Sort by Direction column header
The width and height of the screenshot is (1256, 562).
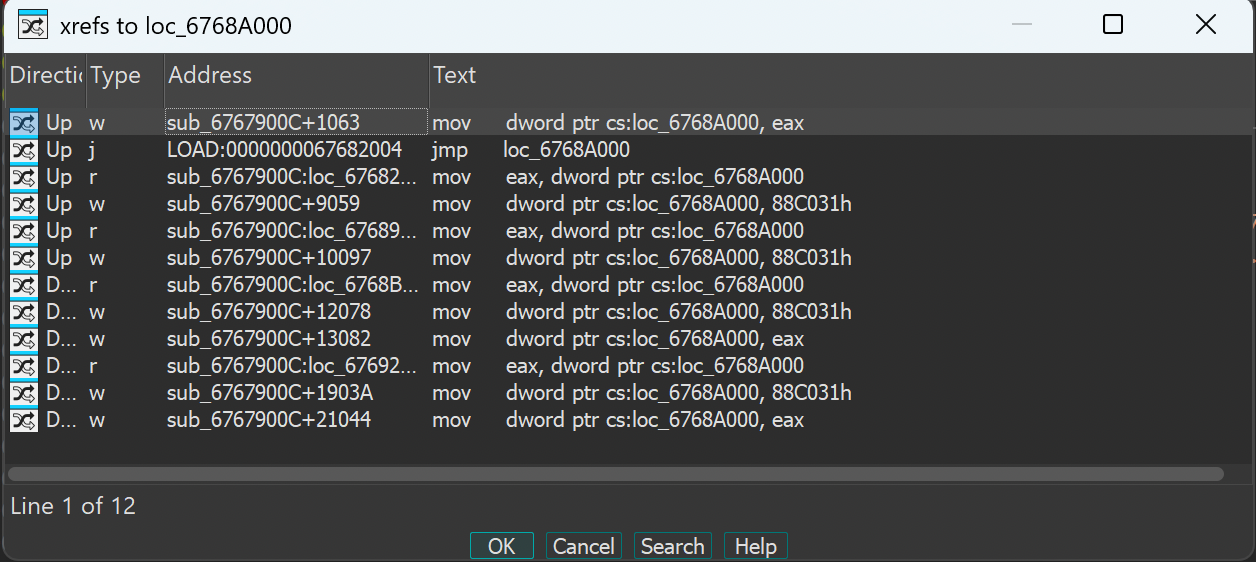[x=46, y=75]
